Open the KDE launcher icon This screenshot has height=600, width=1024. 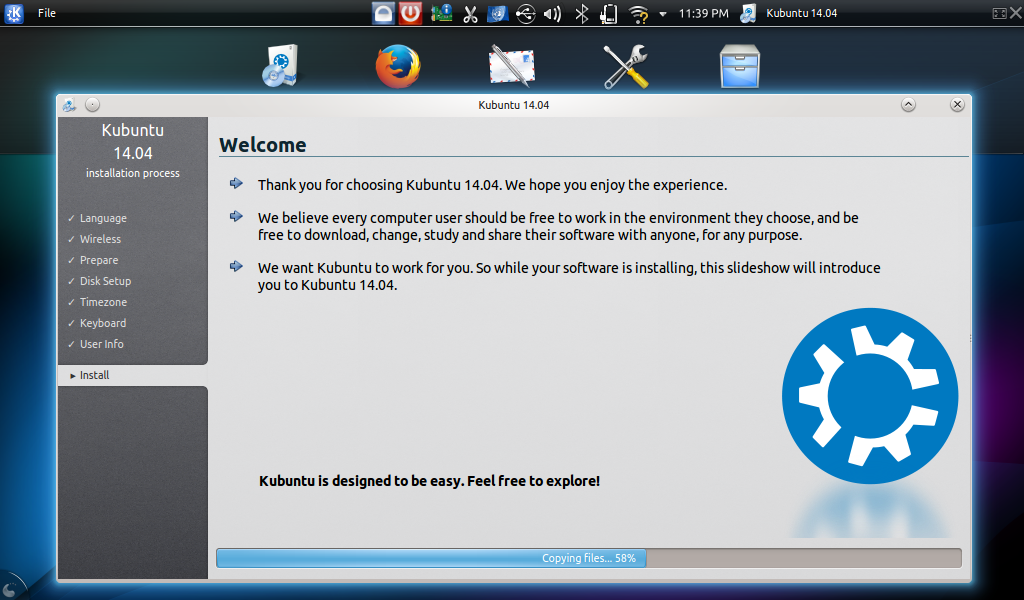14,13
